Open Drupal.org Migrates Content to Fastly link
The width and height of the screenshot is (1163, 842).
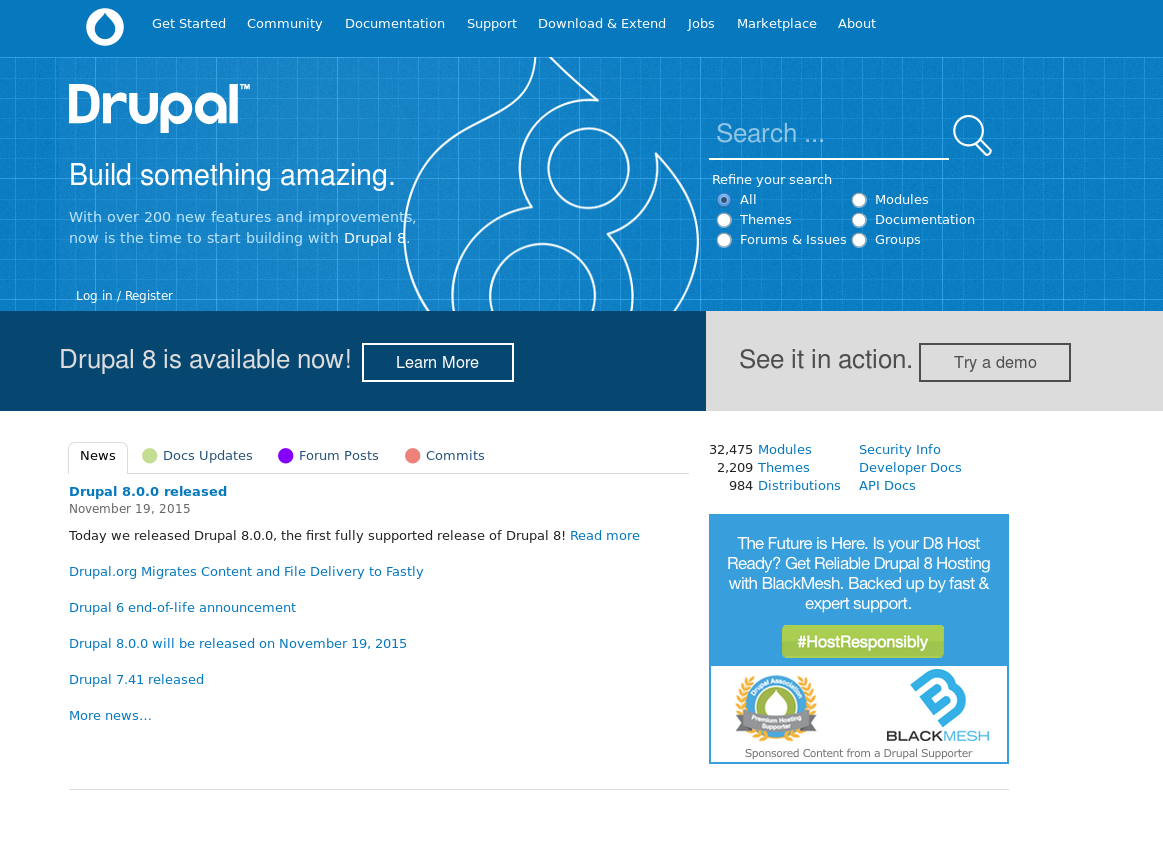point(246,571)
